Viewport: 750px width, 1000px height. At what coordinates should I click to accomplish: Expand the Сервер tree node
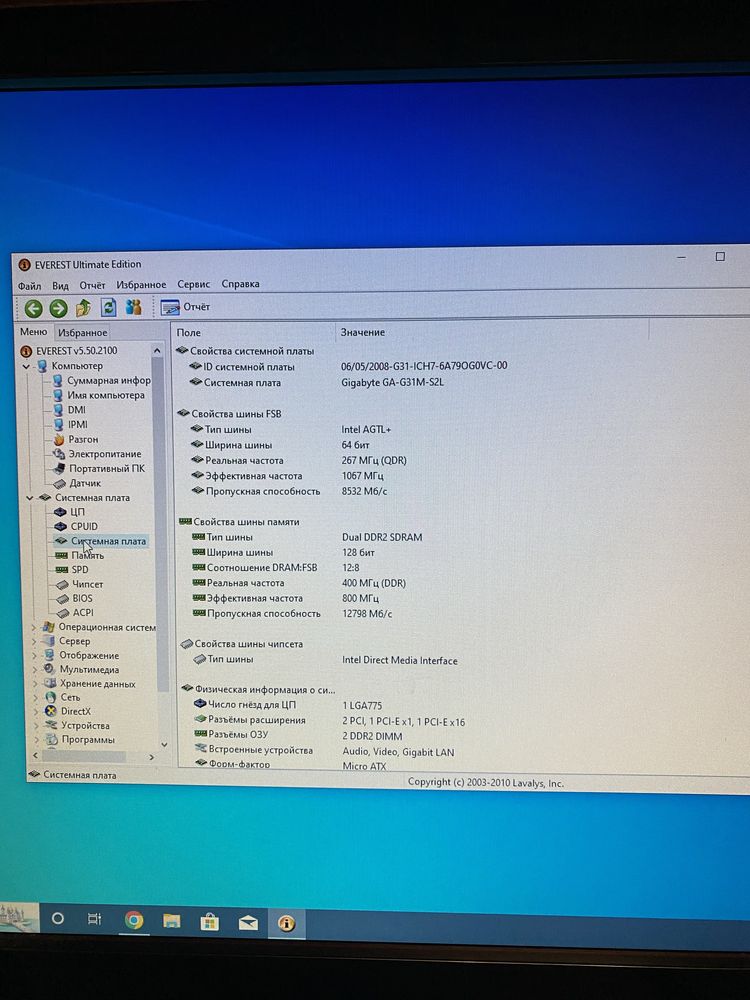coord(34,642)
